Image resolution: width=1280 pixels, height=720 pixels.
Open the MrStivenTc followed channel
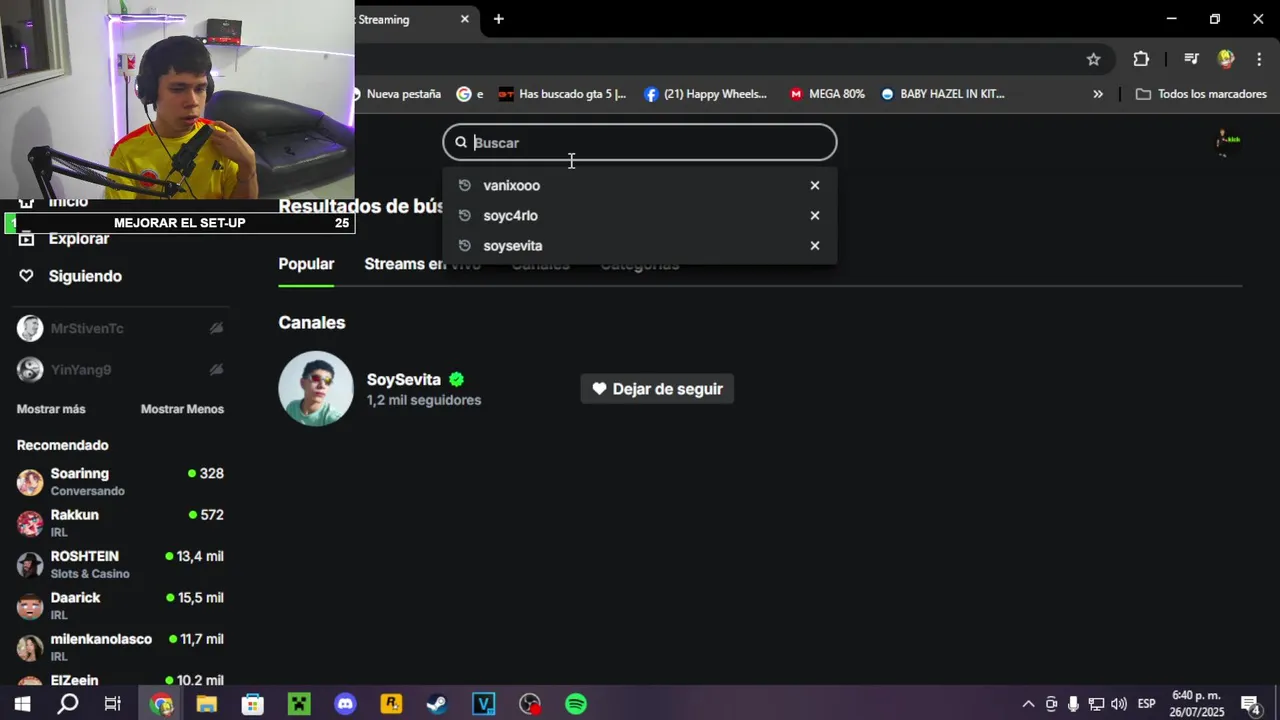87,328
